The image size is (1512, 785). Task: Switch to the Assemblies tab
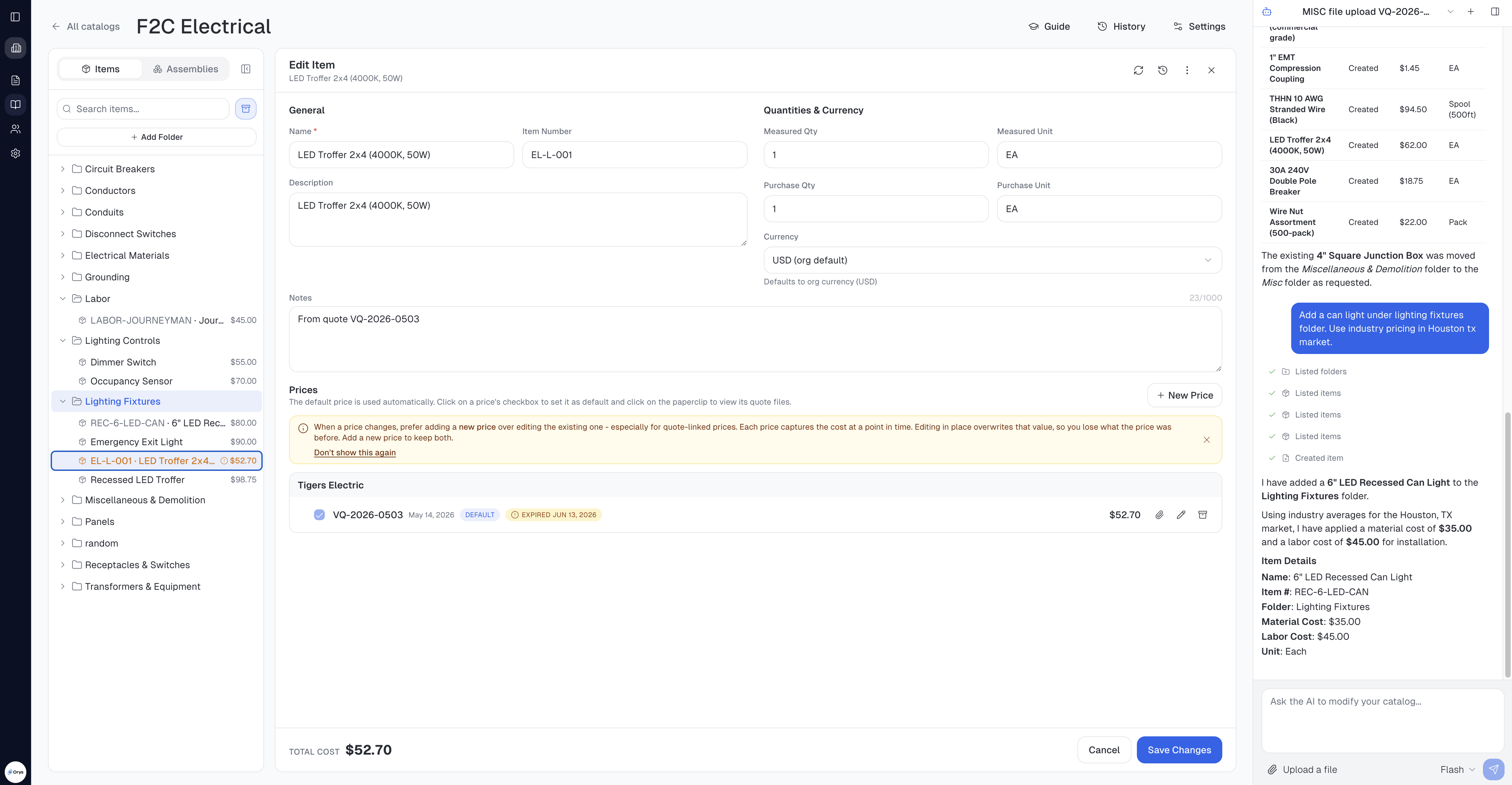coord(185,69)
